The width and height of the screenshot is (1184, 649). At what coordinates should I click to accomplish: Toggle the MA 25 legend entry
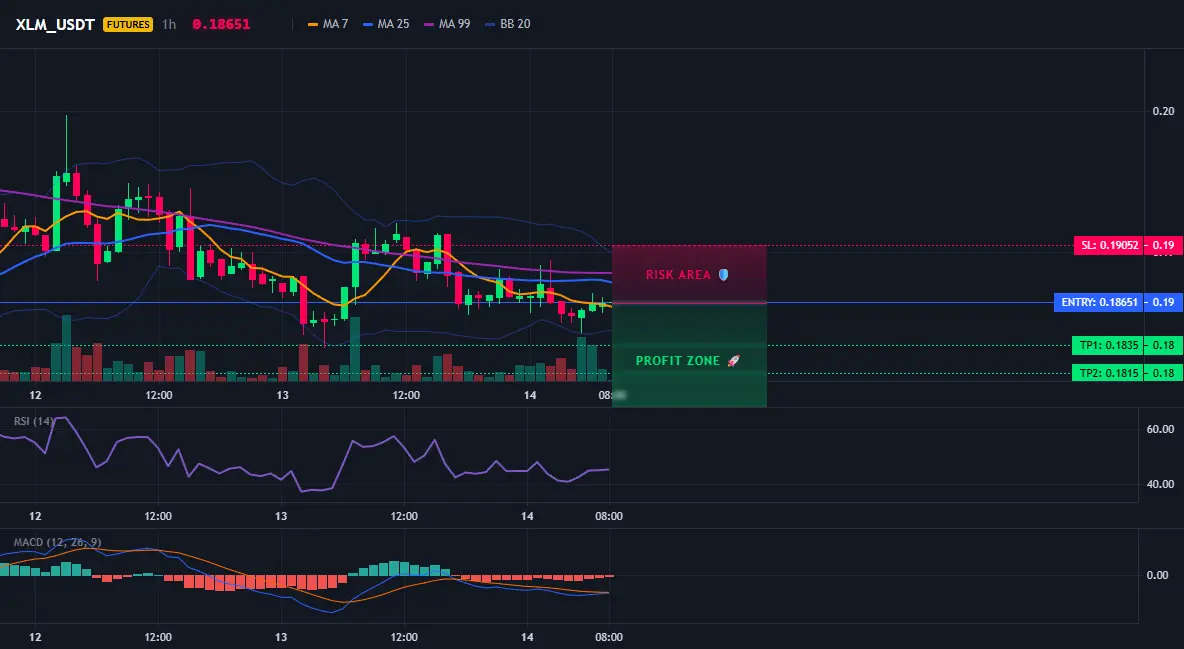pyautogui.click(x=387, y=24)
